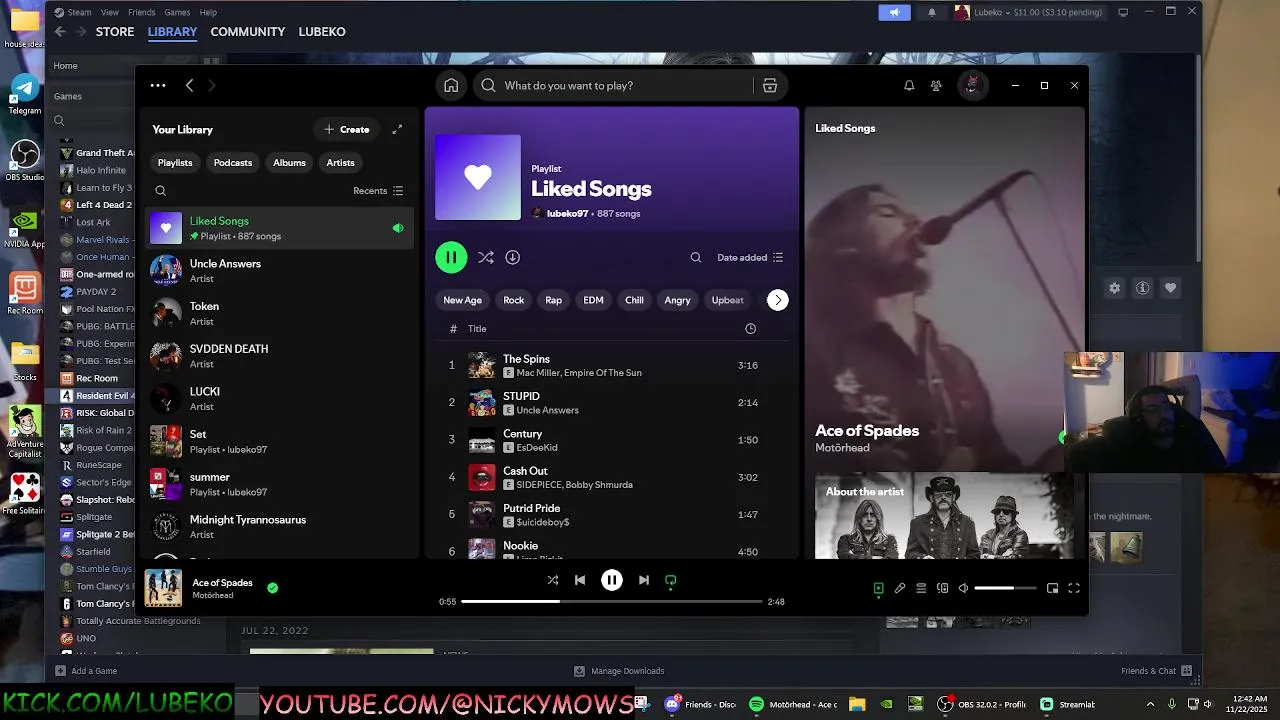Screen dimensions: 1280x720
Task: Show more genre filter chips
Action: 777,300
